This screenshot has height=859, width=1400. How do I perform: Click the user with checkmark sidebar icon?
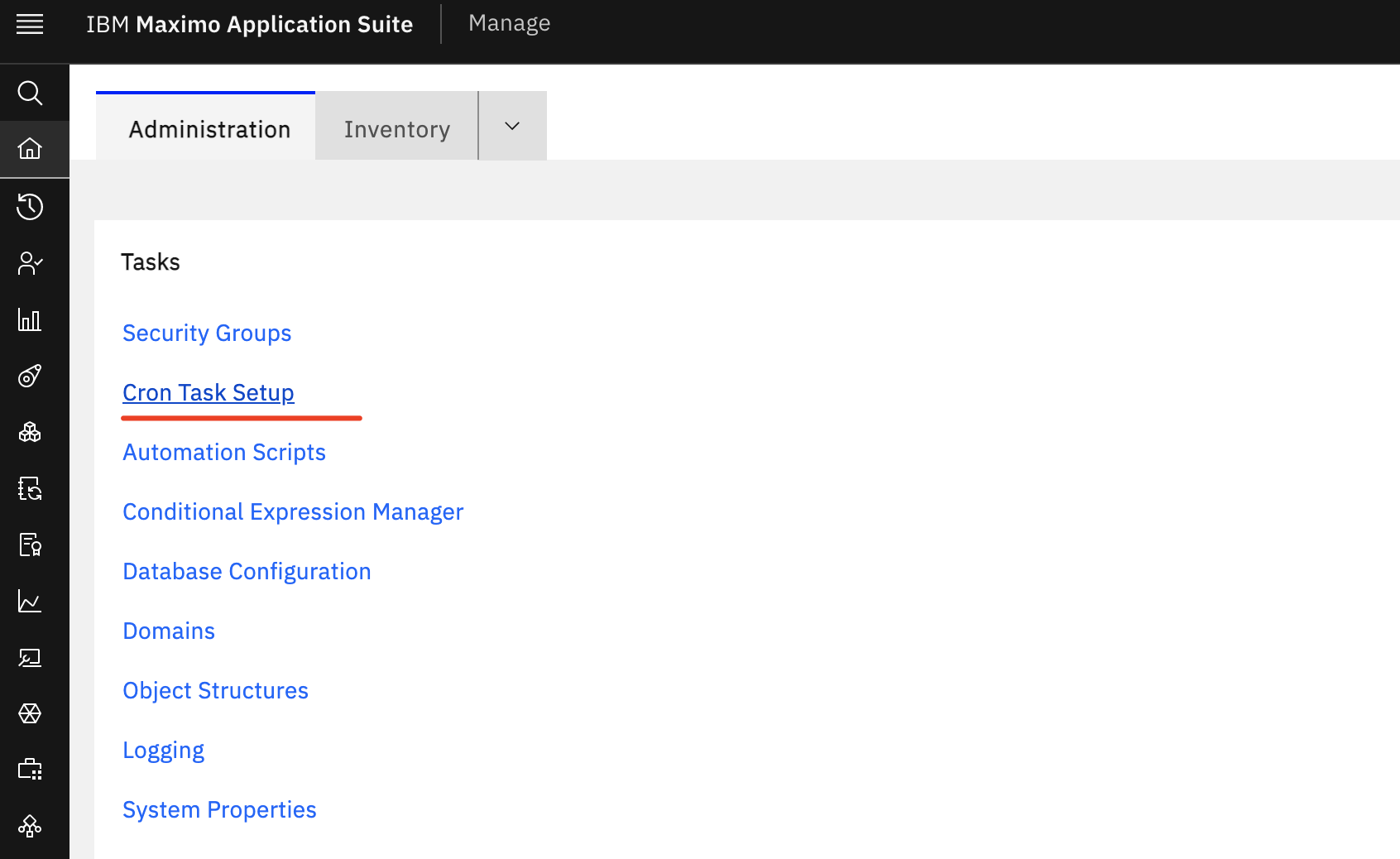click(30, 263)
